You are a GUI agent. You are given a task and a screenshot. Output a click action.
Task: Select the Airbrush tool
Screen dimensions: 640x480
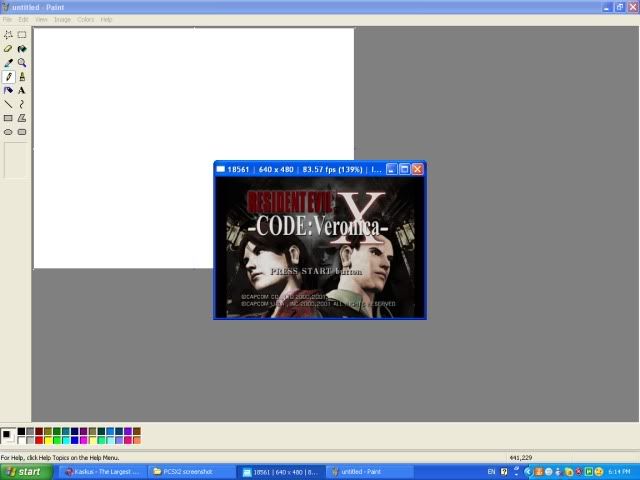(x=8, y=90)
